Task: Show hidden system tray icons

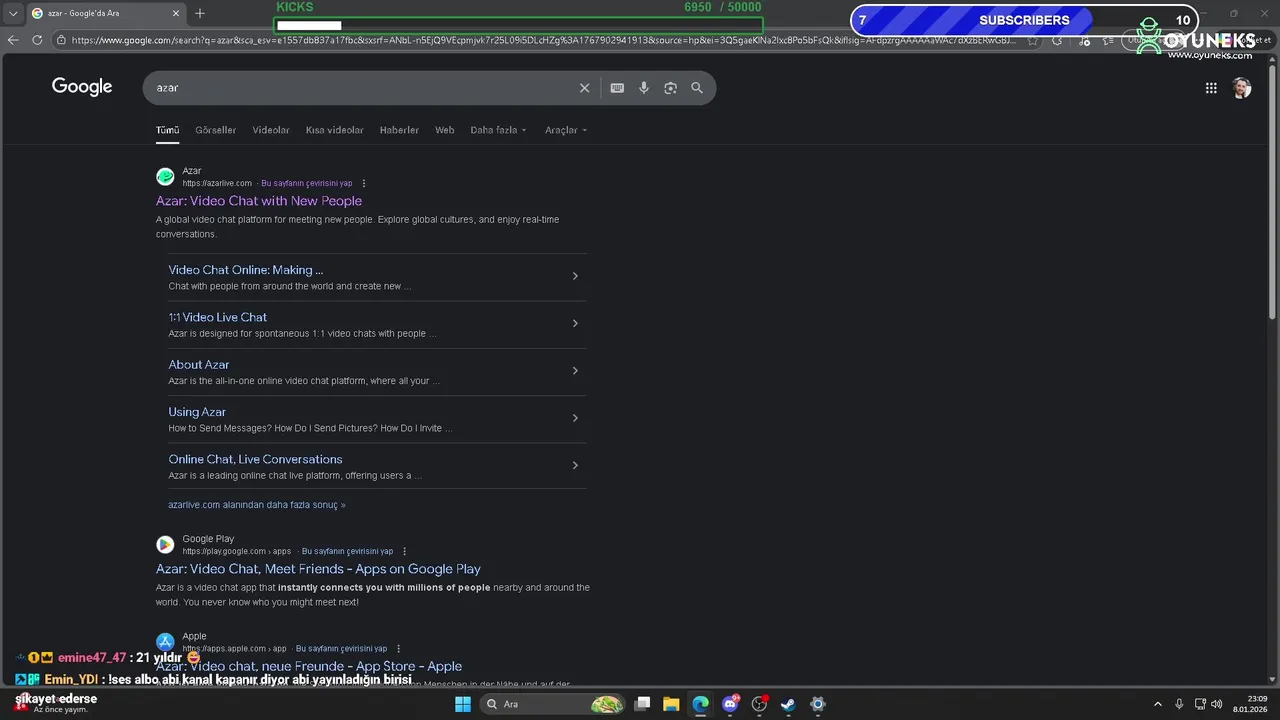Action: click(1158, 704)
